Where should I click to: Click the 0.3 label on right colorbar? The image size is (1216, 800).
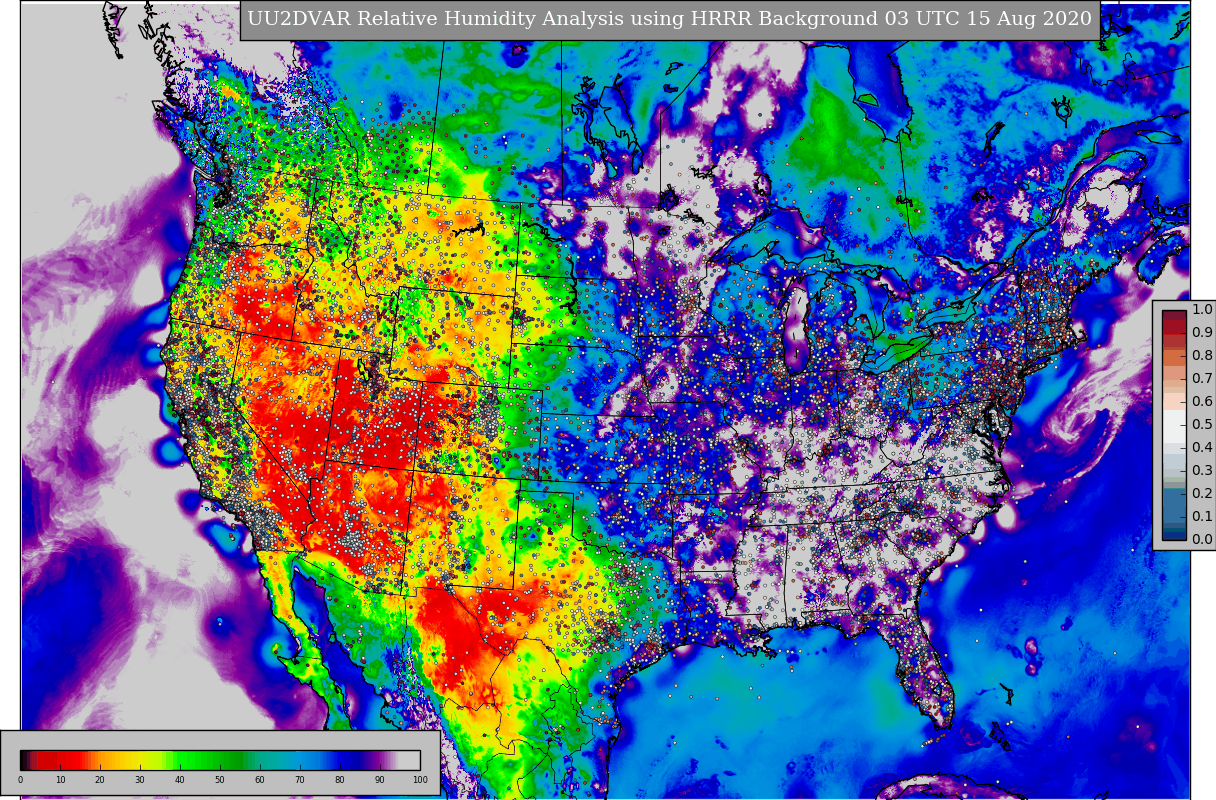[x=1202, y=471]
